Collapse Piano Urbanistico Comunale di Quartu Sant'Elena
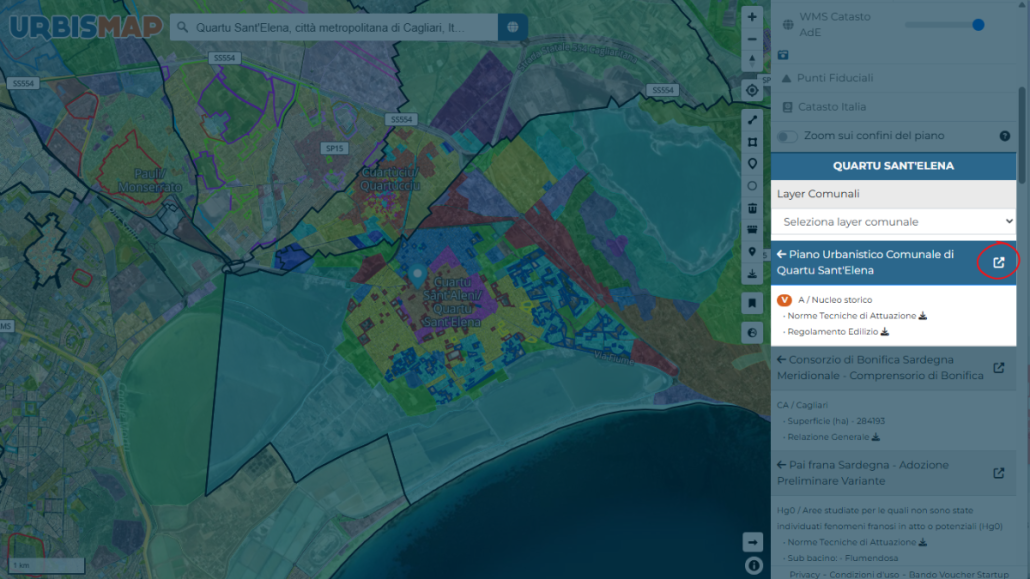Screen dimensions: 1030x579 tap(781, 254)
